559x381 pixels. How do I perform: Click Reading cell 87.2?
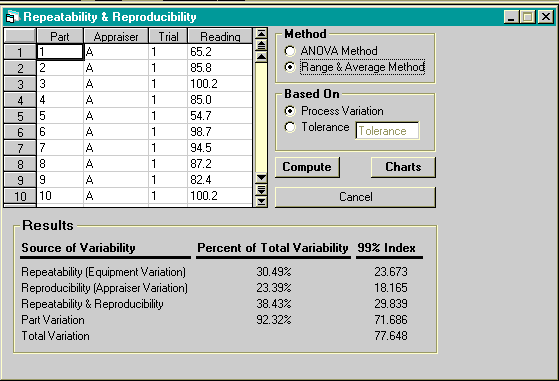point(220,164)
